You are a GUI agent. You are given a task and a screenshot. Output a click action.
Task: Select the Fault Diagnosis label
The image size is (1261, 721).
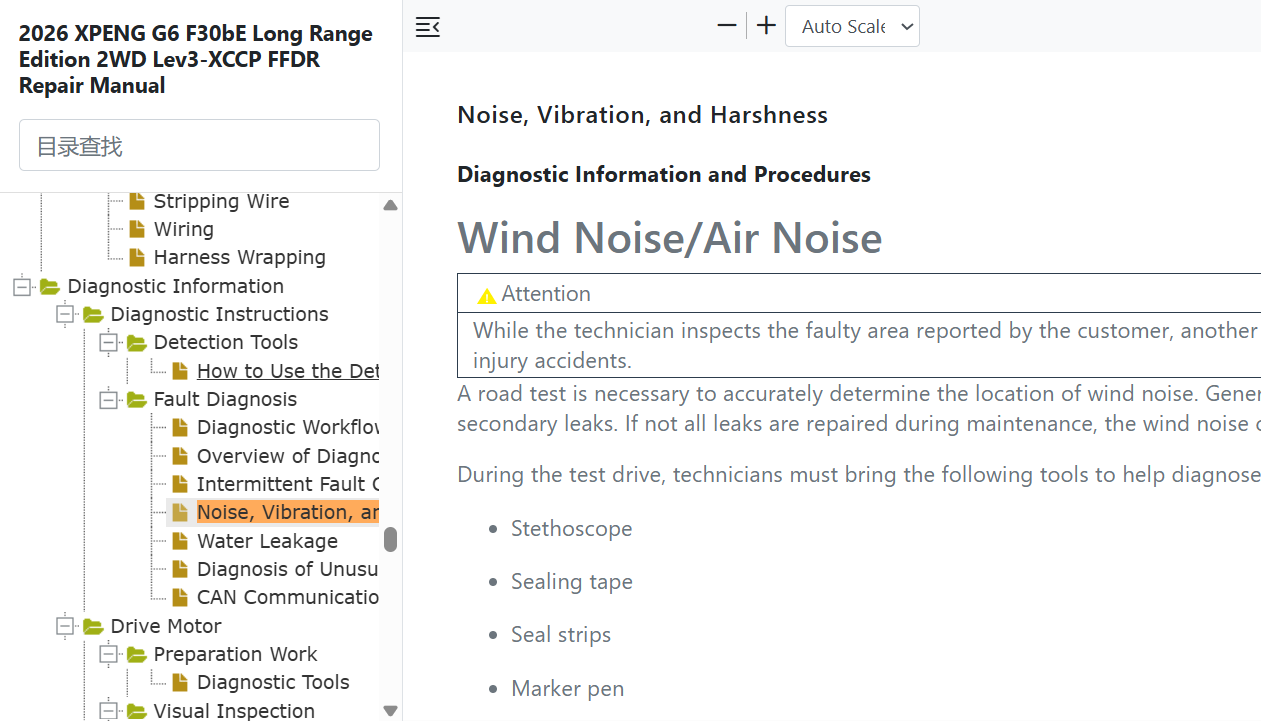(x=225, y=399)
